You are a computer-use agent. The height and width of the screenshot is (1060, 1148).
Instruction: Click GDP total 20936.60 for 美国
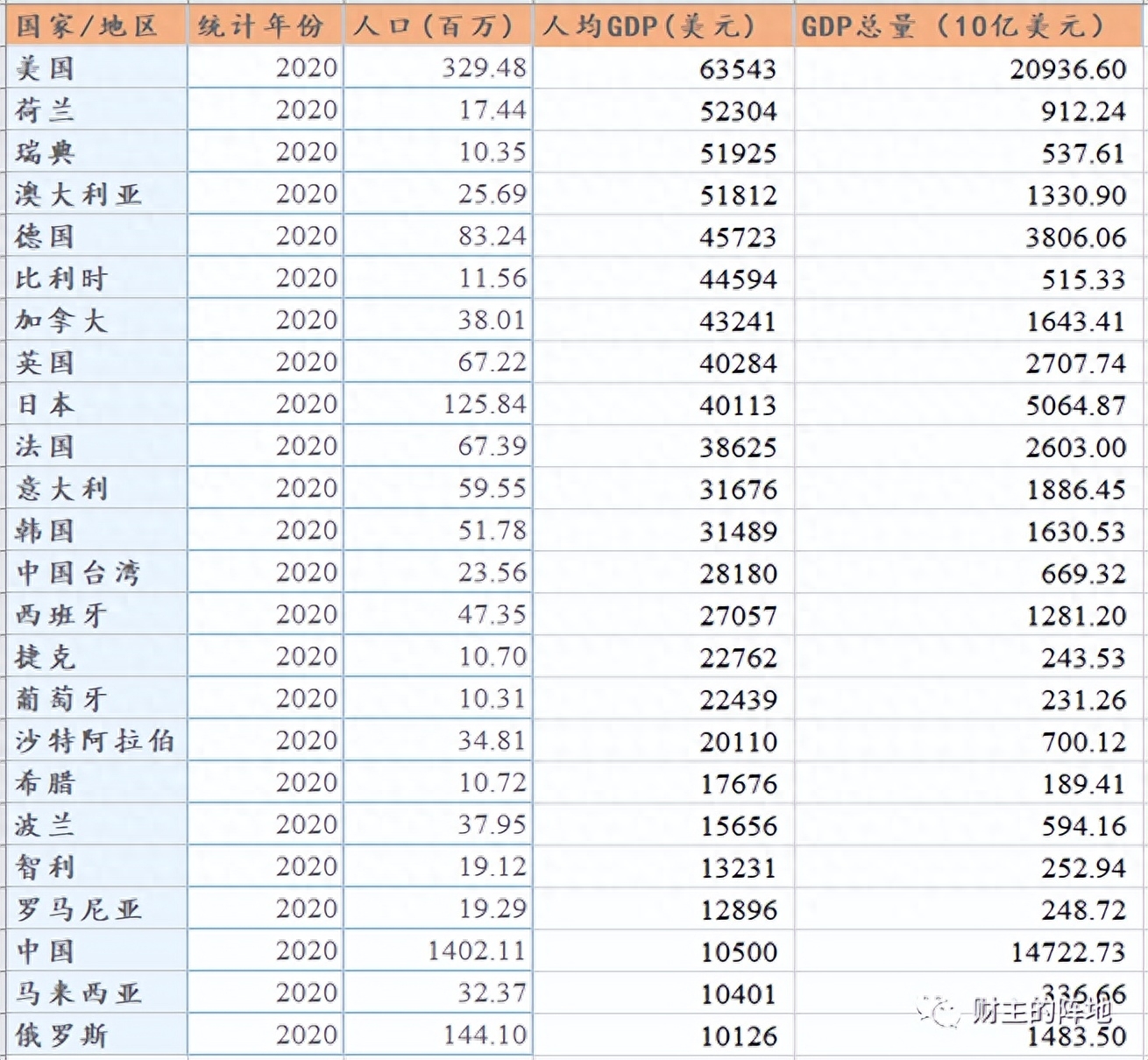click(x=1067, y=69)
